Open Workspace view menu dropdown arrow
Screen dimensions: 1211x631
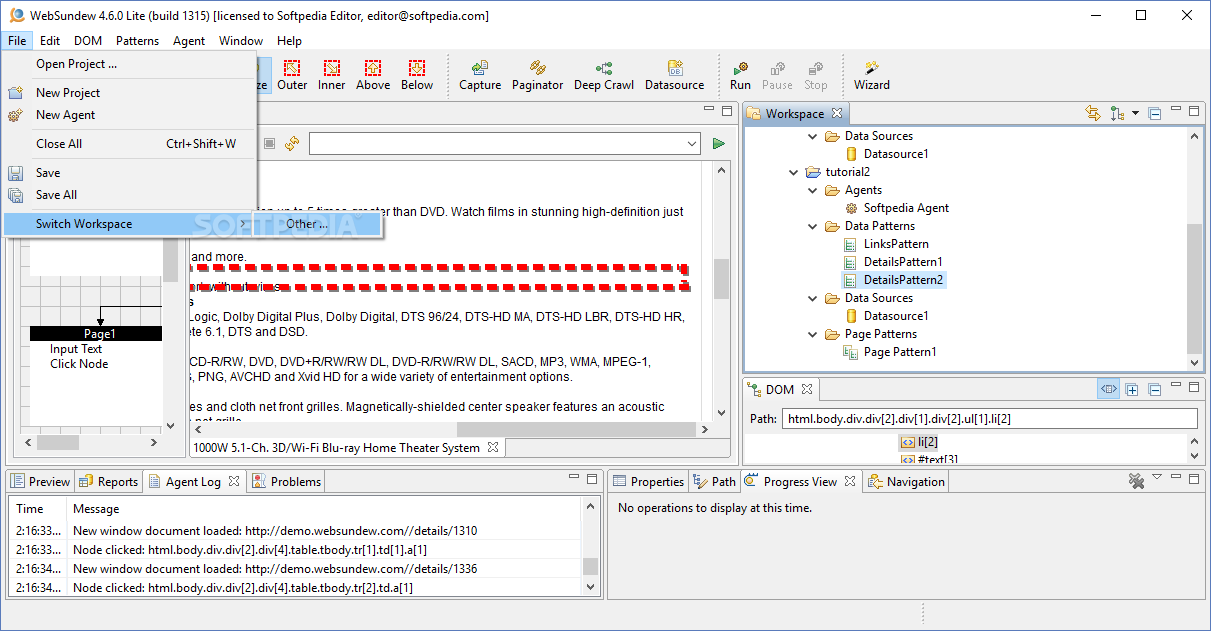click(1136, 113)
